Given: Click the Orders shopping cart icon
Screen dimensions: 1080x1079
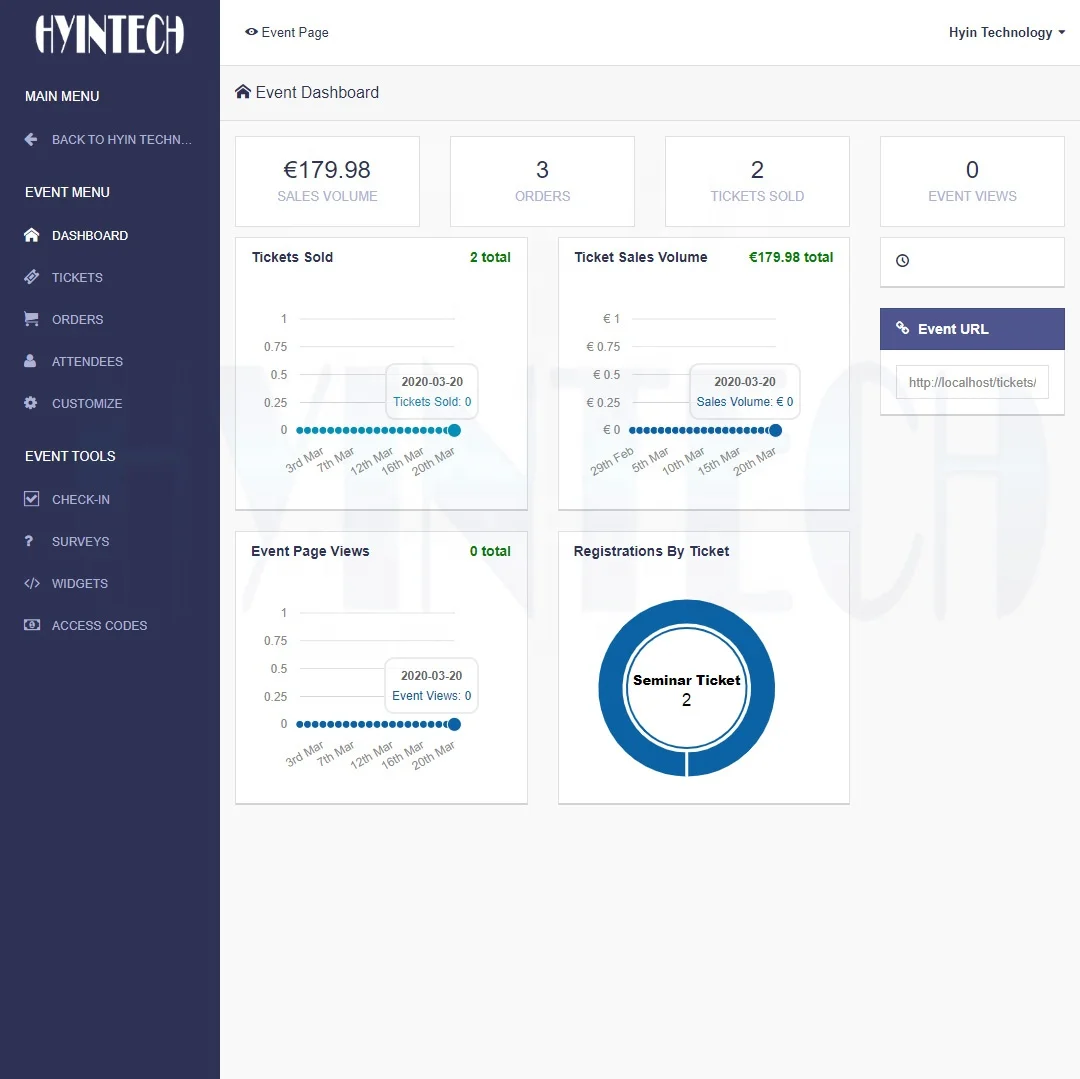Looking at the screenshot, I should click(31, 319).
